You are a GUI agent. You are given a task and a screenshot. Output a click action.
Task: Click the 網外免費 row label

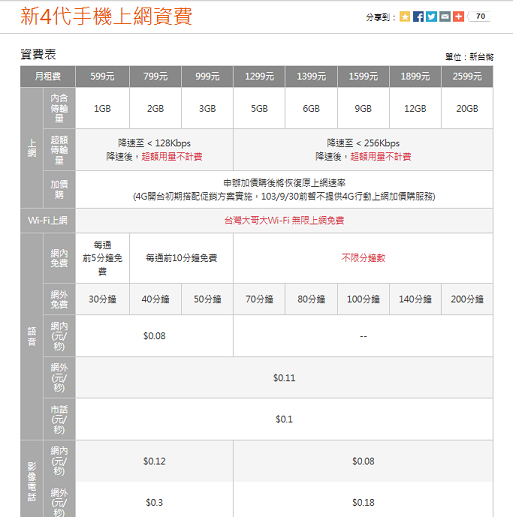point(59,299)
